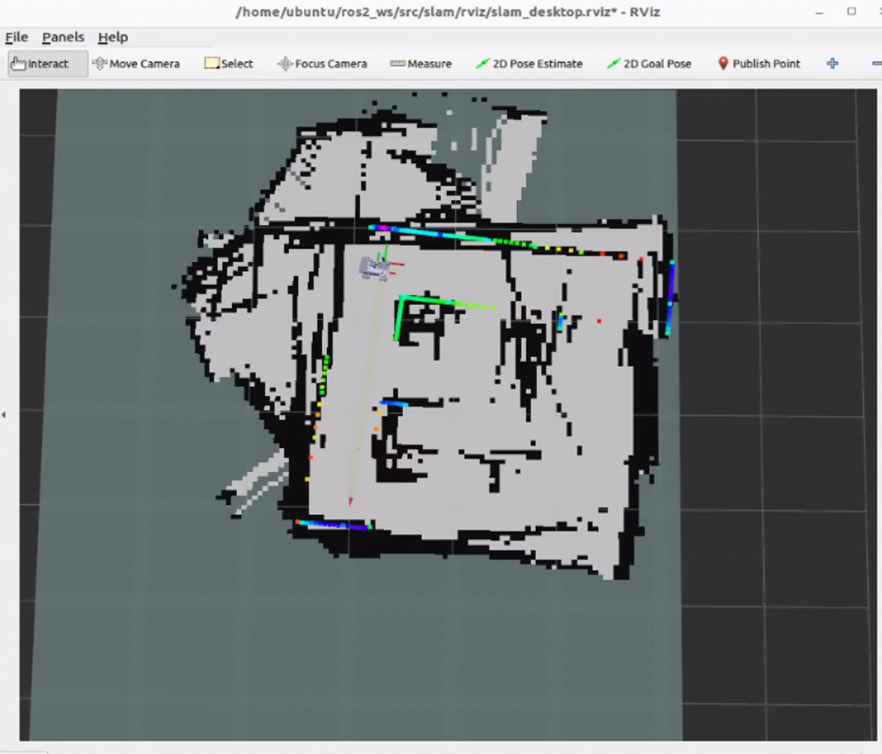Click the Publish Point tool
Screen dimensions: 882x754
(759, 64)
